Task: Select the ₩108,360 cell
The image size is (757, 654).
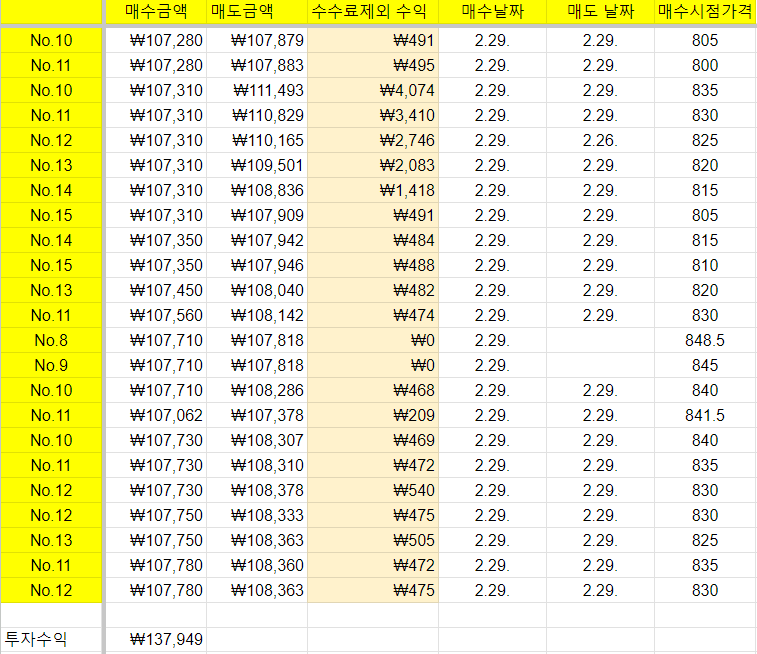Action: tap(257, 565)
